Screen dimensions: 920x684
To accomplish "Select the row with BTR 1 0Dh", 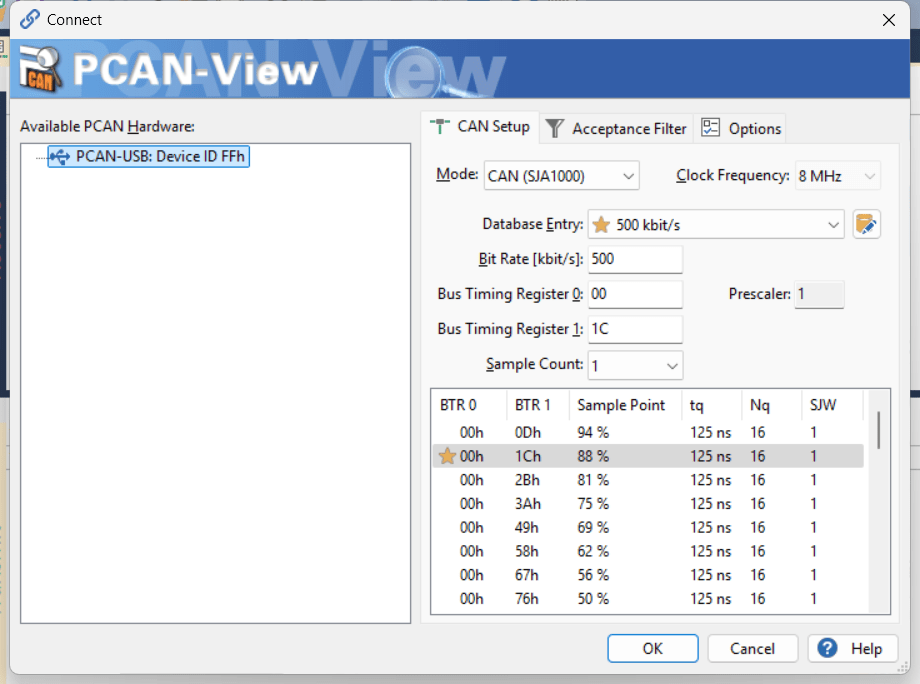I will click(648, 432).
